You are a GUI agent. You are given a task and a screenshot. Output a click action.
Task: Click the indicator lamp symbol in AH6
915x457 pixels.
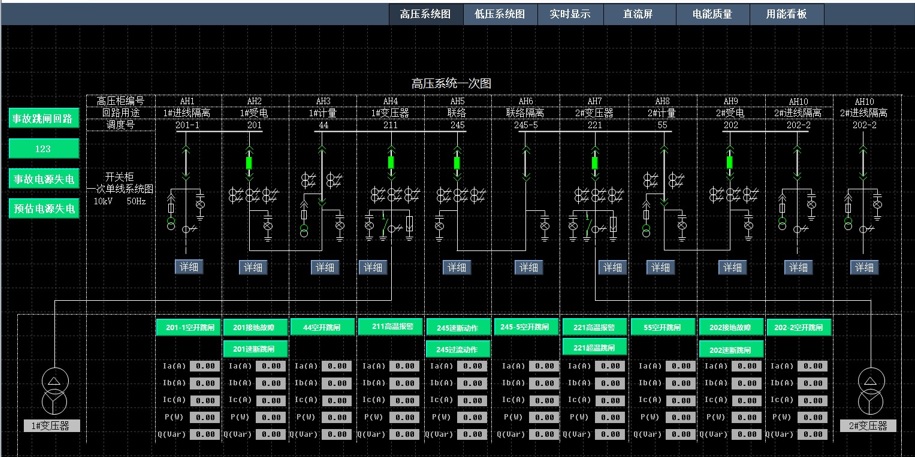pyautogui.click(x=544, y=226)
